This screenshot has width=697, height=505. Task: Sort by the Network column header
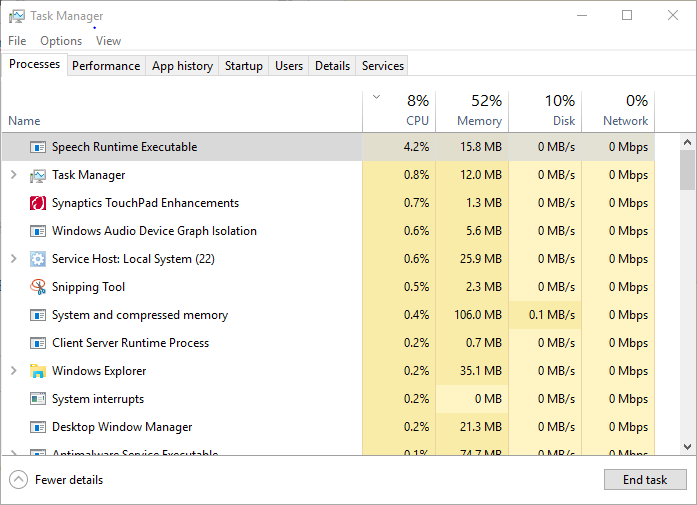pos(618,112)
